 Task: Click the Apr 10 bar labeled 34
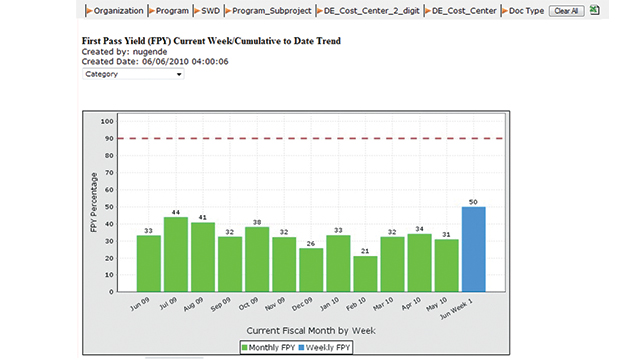click(x=420, y=263)
